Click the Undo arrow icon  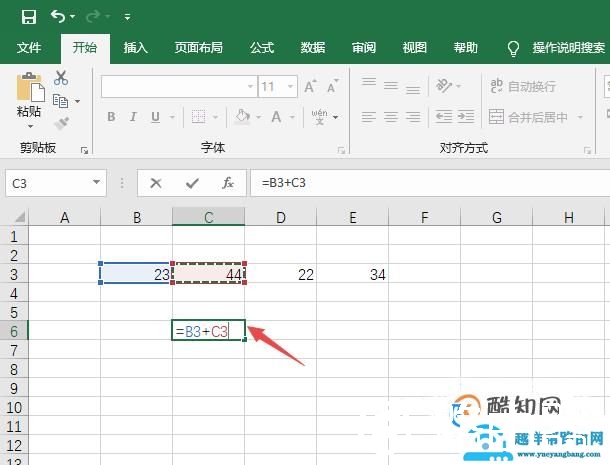coord(58,16)
